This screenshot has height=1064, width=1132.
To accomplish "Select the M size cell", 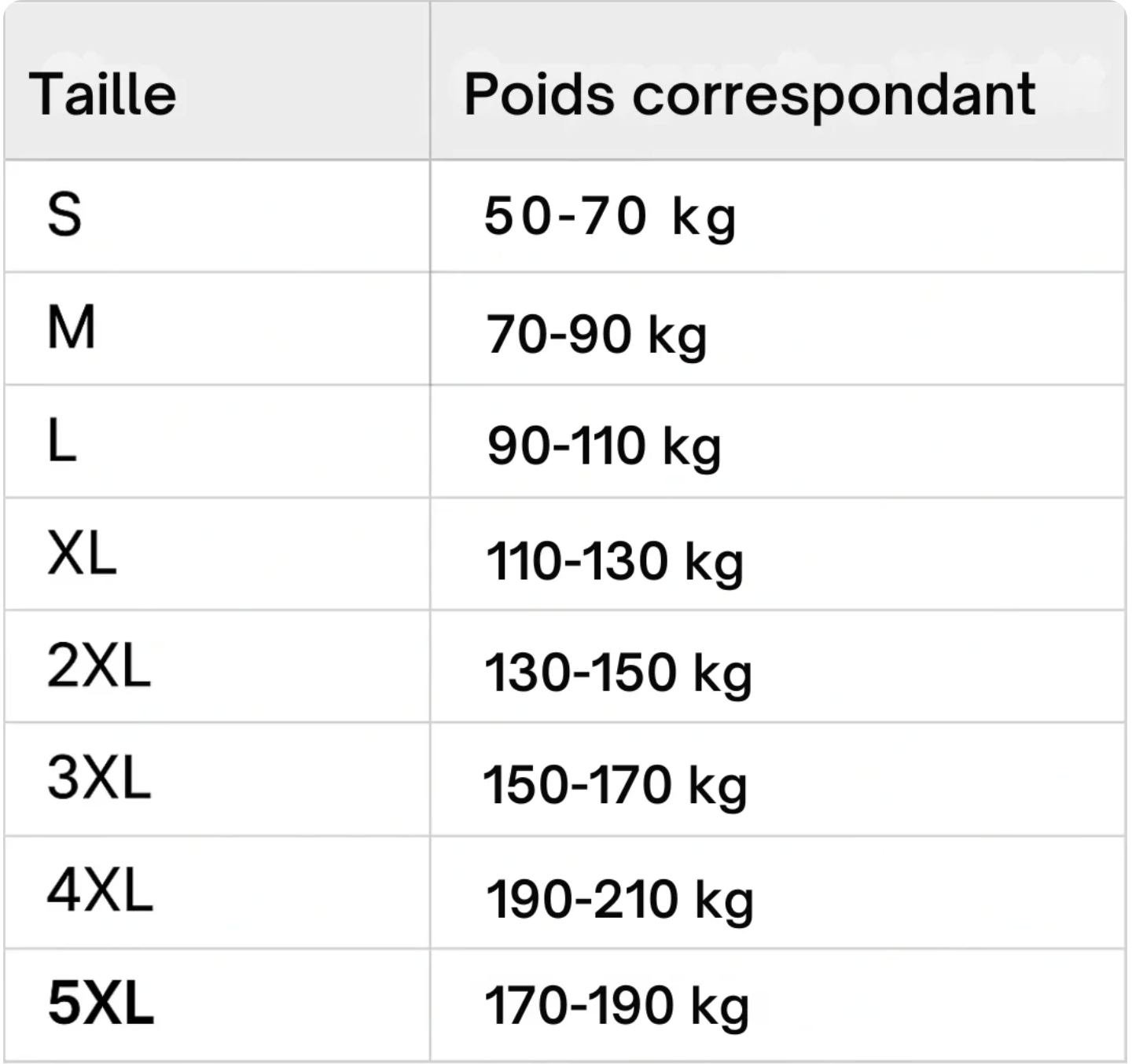I will tap(72, 328).
